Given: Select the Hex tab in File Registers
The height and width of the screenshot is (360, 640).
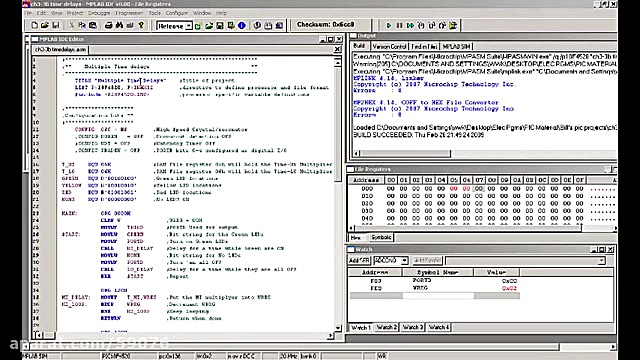Looking at the screenshot, I should (356, 237).
